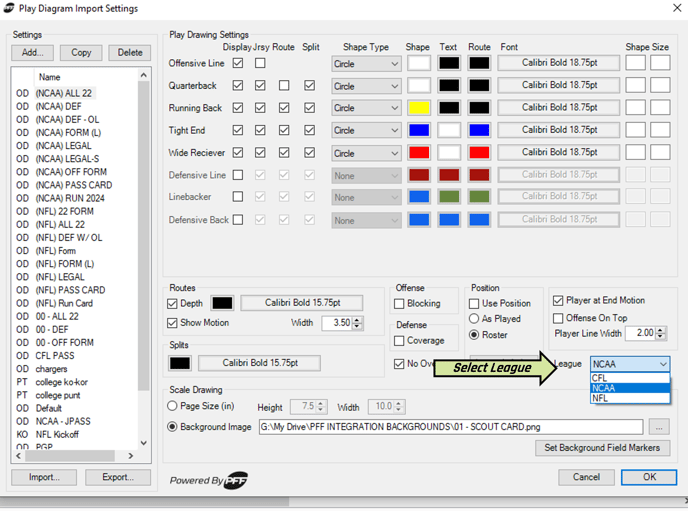Enable Defense Coverage checkbox

tap(399, 341)
